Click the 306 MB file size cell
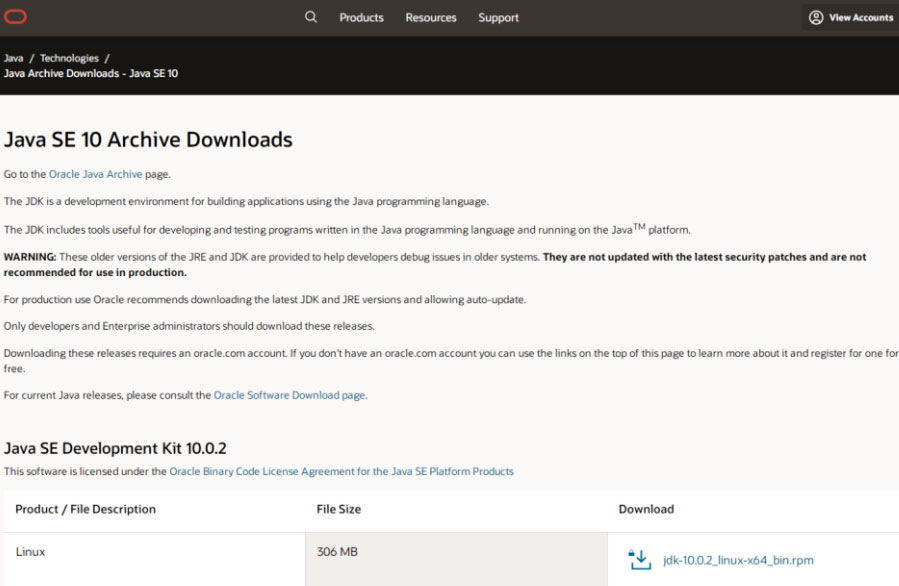Screen dimensions: 899x586 point(337,552)
